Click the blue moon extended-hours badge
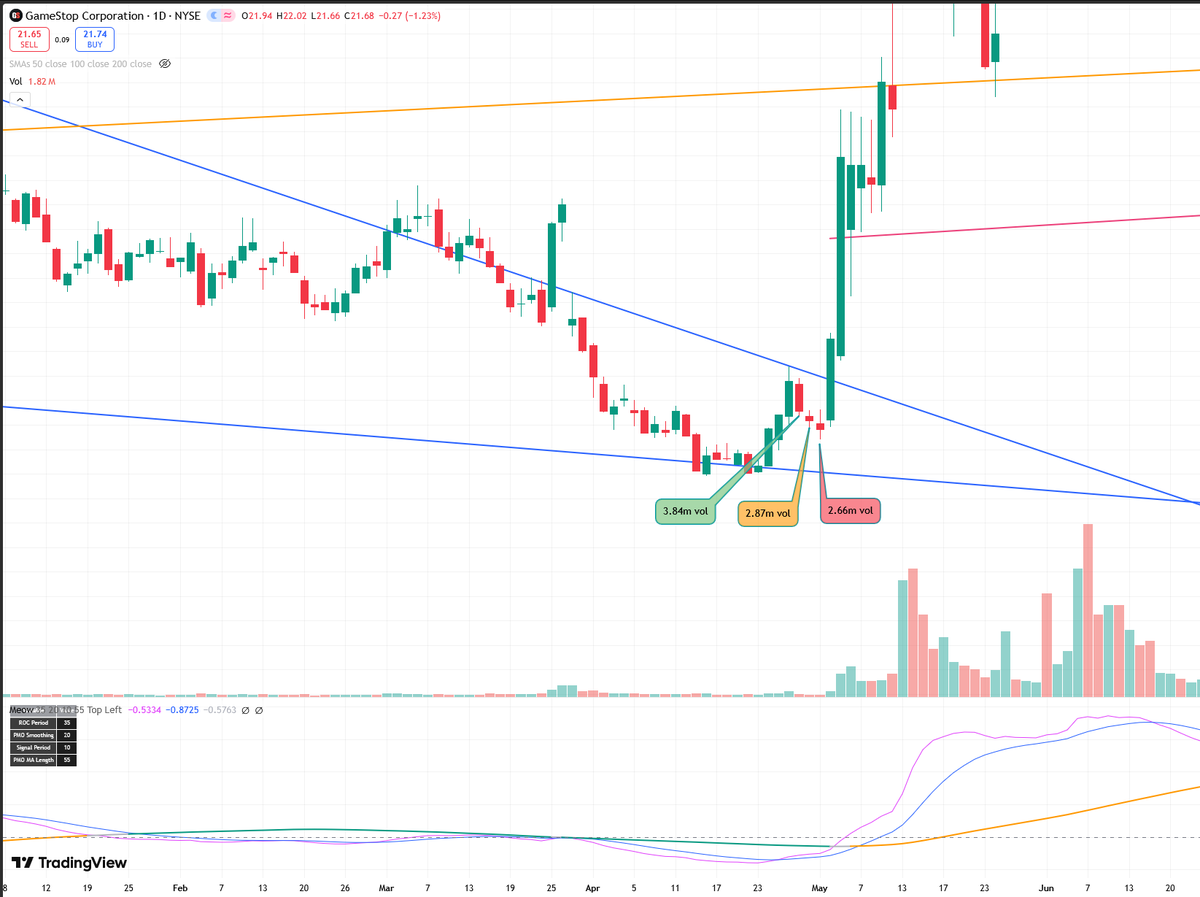This screenshot has width=1200, height=897. click(213, 16)
